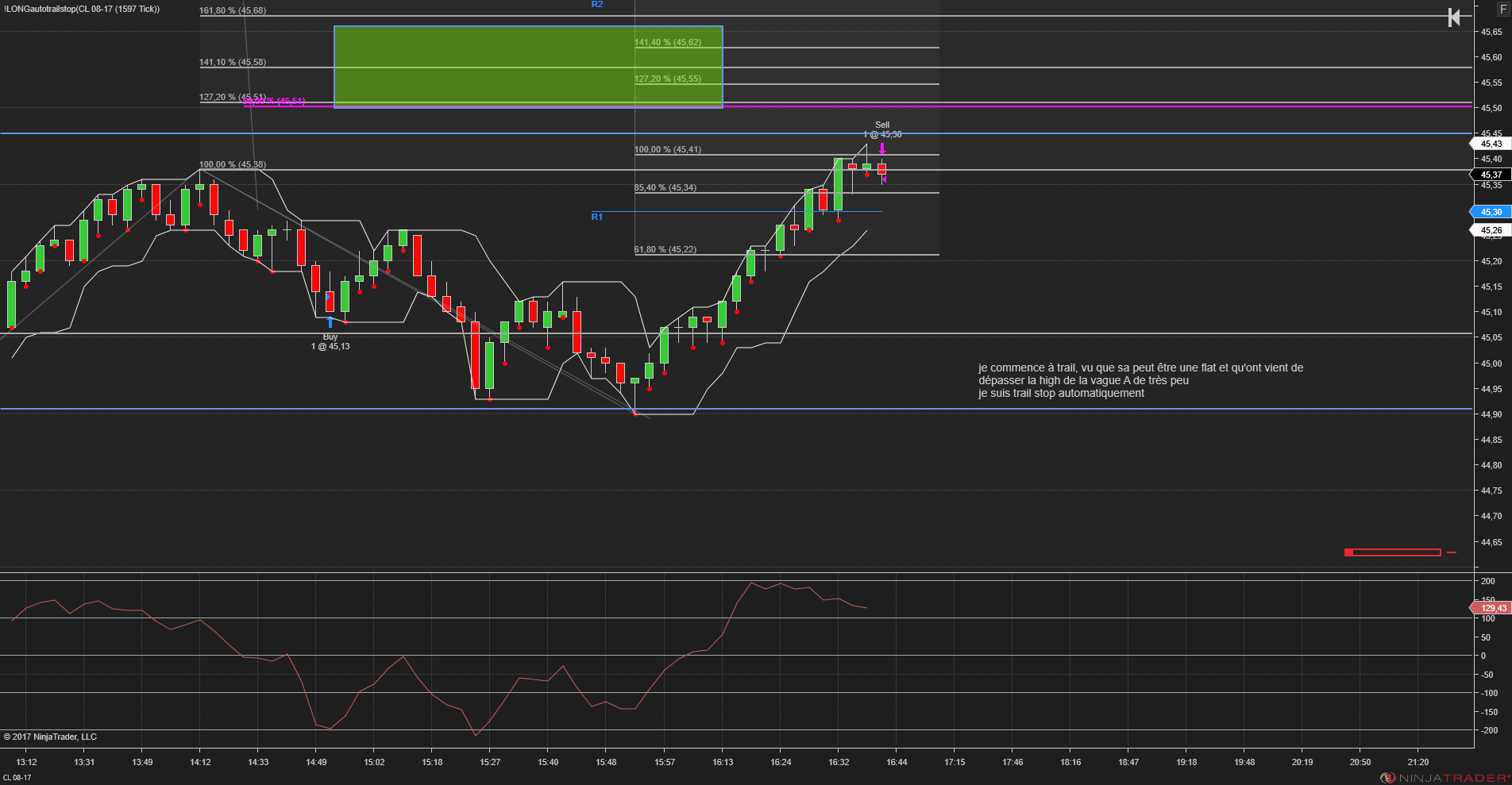Click the 45,26 price marker on the axis

tap(1491, 230)
